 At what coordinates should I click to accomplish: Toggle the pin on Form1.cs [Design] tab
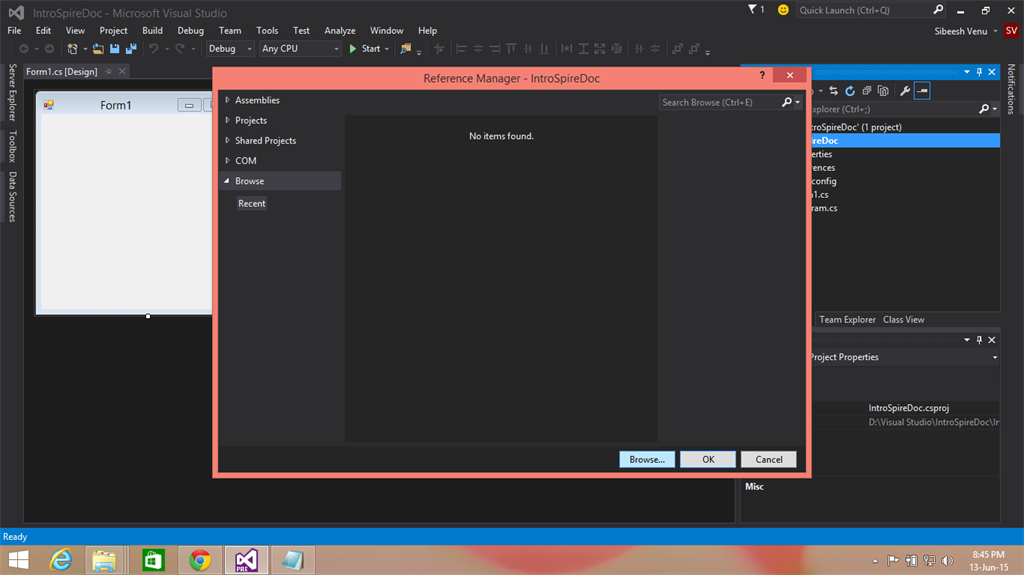pyautogui.click(x=108, y=71)
